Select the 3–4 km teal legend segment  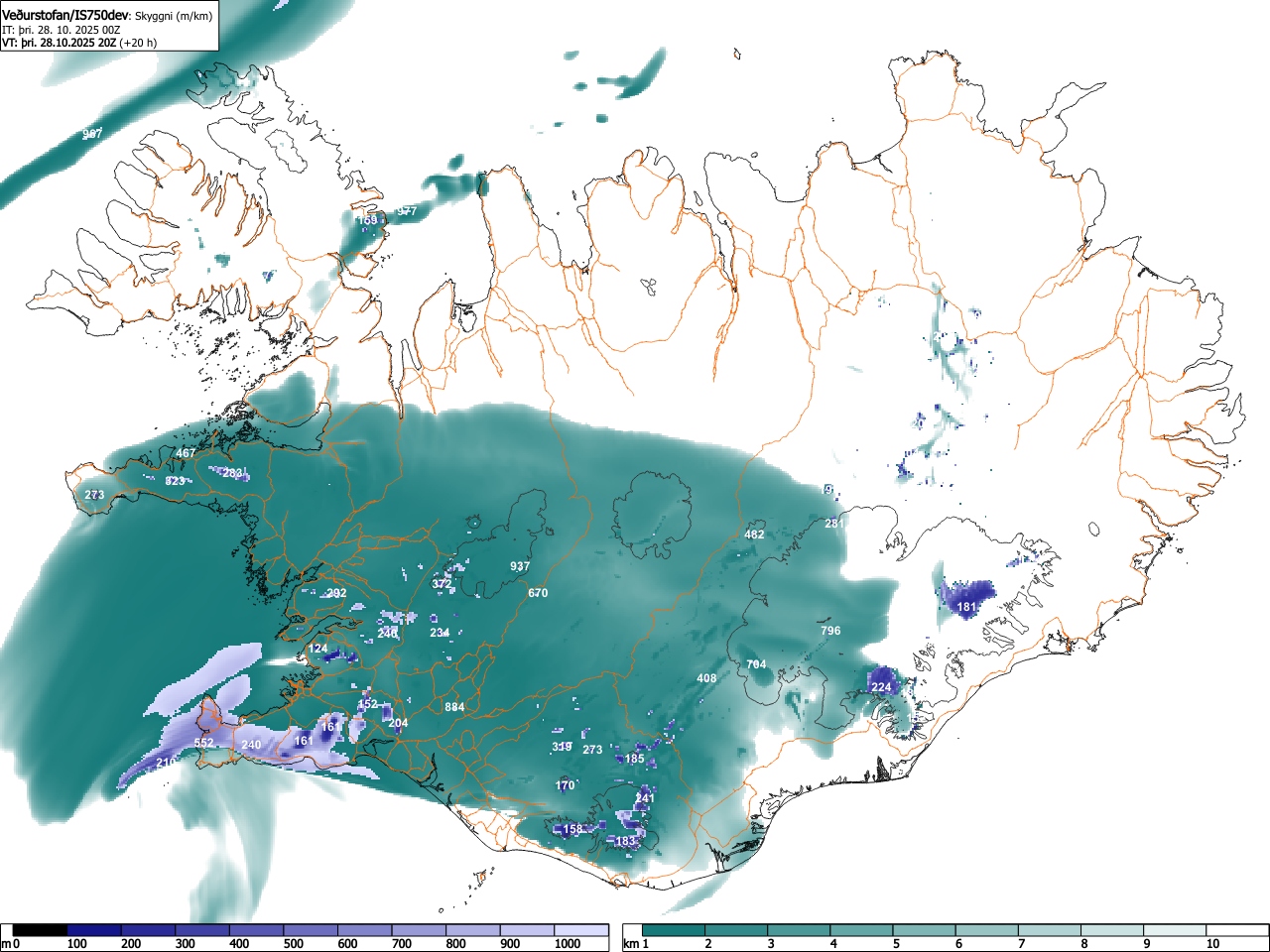tap(800, 930)
